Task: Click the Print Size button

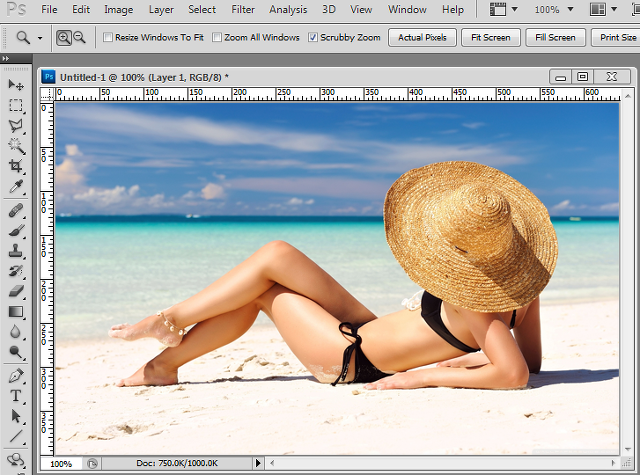Action: click(616, 38)
